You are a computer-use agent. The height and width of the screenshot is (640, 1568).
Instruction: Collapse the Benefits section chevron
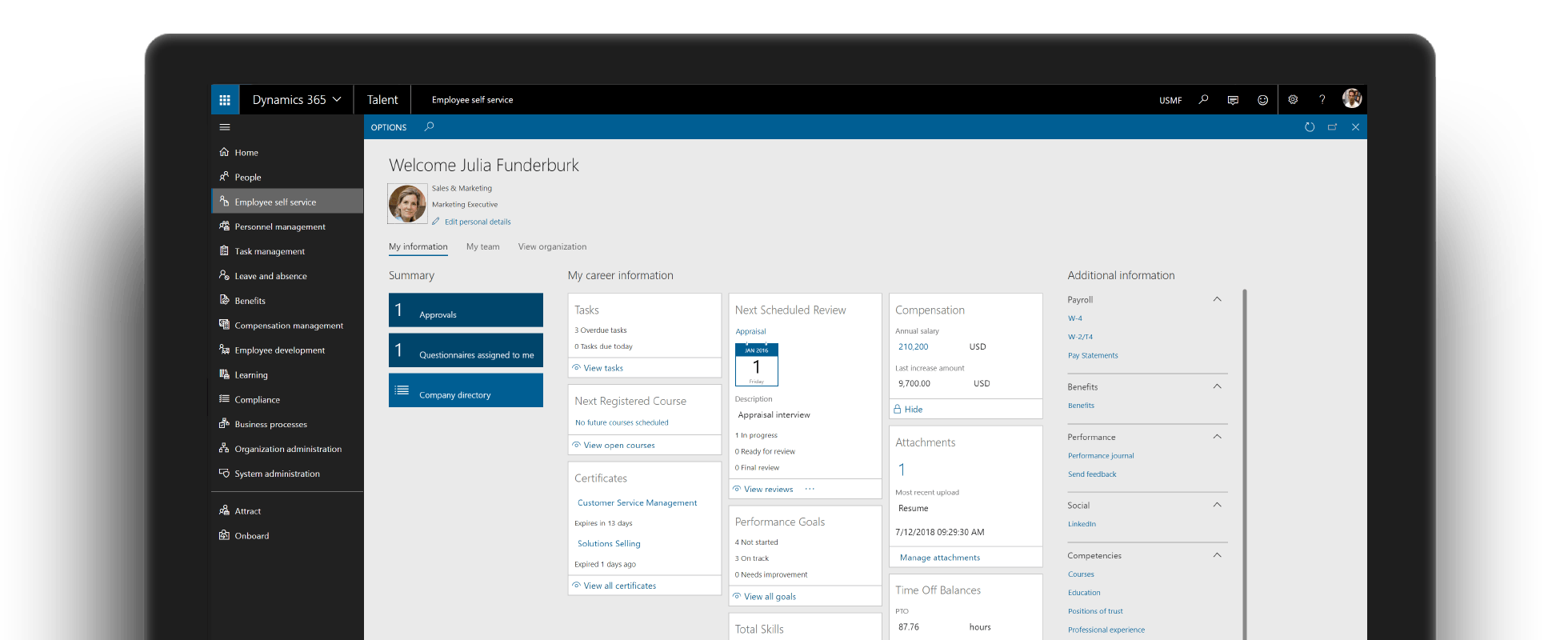[1217, 386]
